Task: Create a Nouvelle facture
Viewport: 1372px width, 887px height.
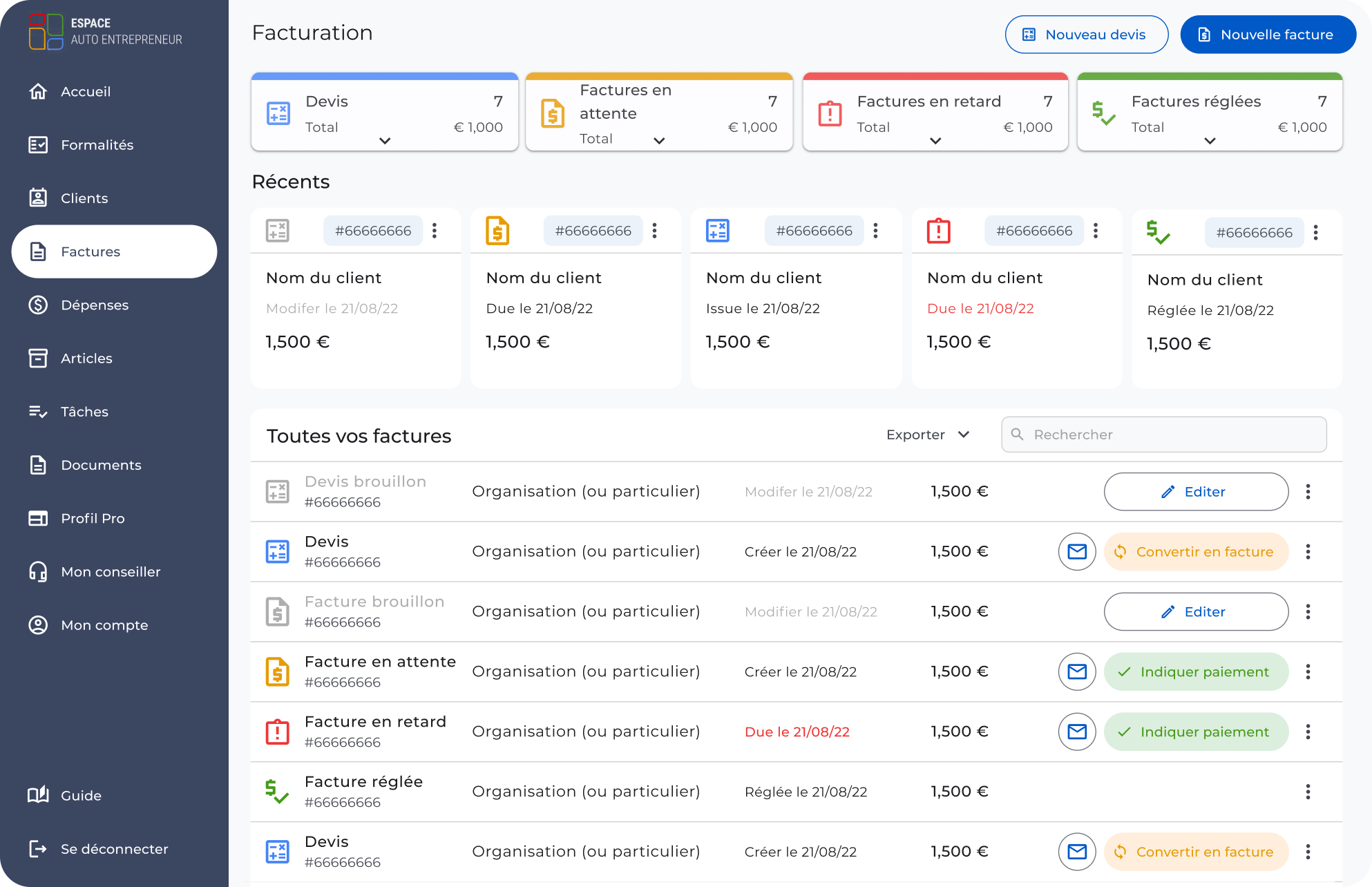Action: pyautogui.click(x=1268, y=35)
